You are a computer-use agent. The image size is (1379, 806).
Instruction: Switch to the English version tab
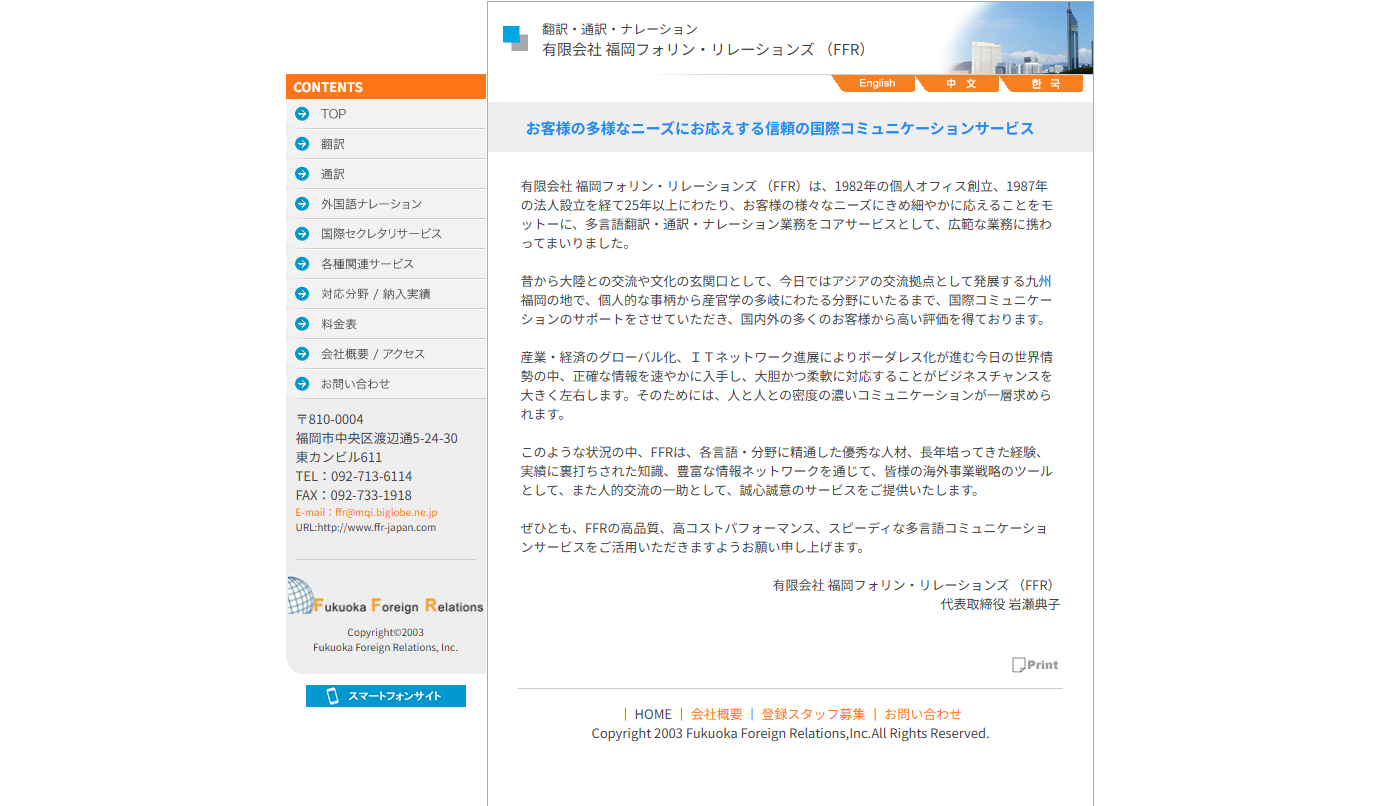click(x=875, y=83)
